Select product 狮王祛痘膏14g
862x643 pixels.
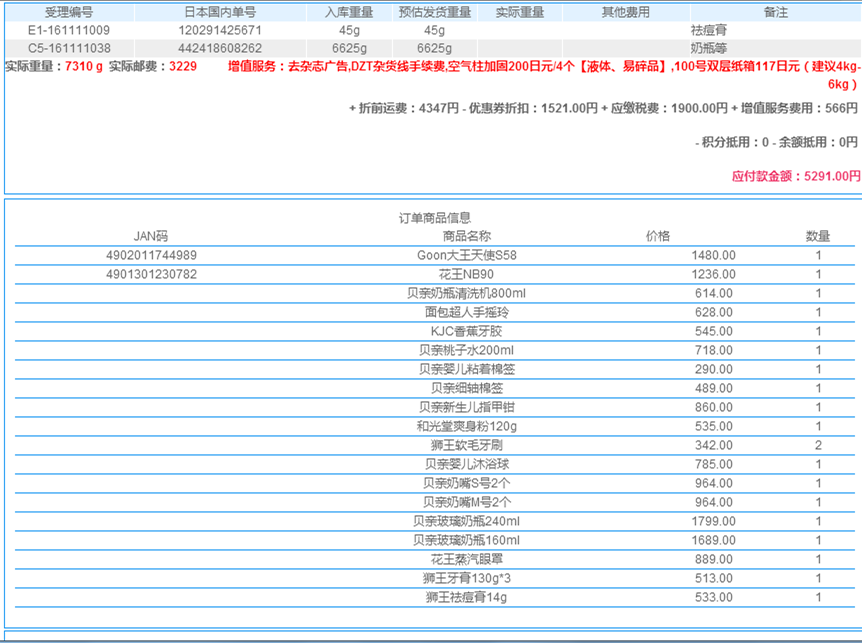[x=467, y=597]
